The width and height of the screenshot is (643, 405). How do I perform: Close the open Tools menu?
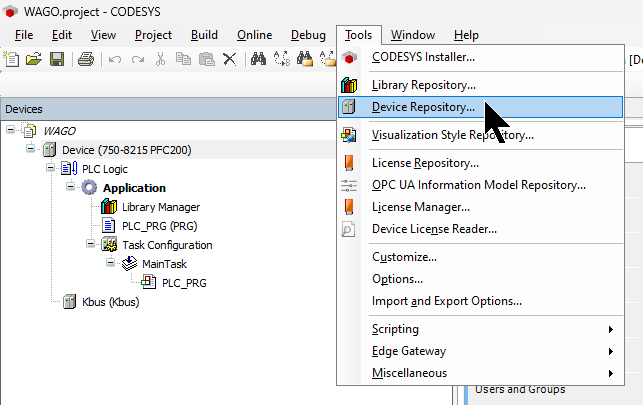click(359, 35)
